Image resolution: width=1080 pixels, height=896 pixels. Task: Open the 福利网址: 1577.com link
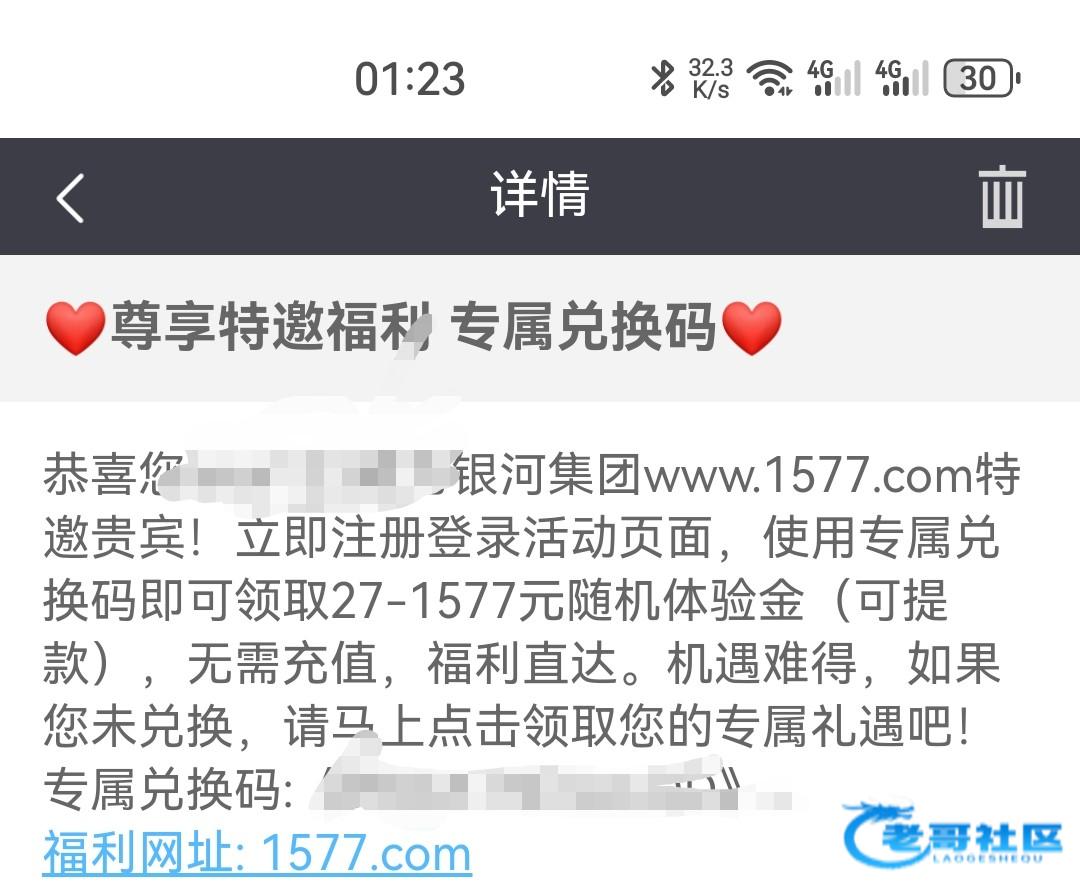pos(257,853)
